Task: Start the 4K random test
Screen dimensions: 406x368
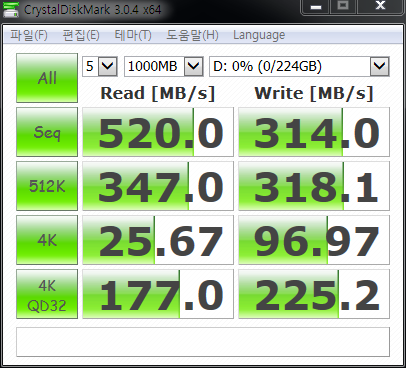Action: click(47, 240)
